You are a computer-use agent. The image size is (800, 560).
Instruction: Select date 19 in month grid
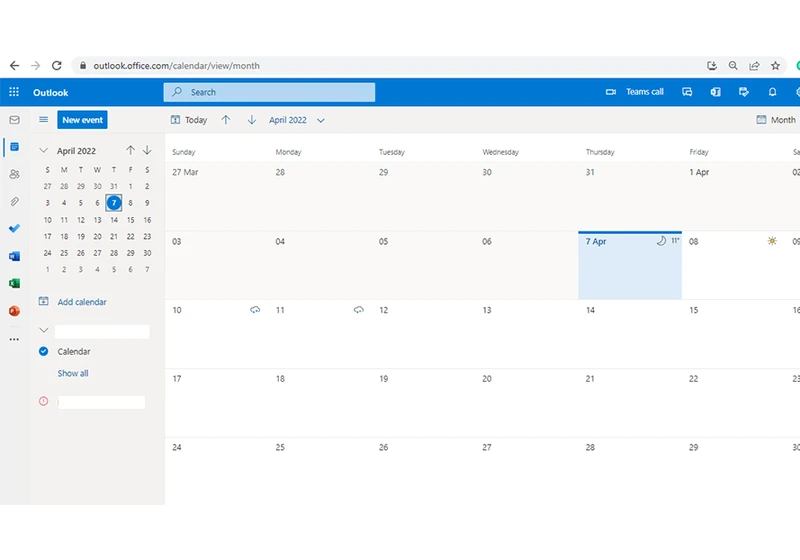click(x=384, y=379)
